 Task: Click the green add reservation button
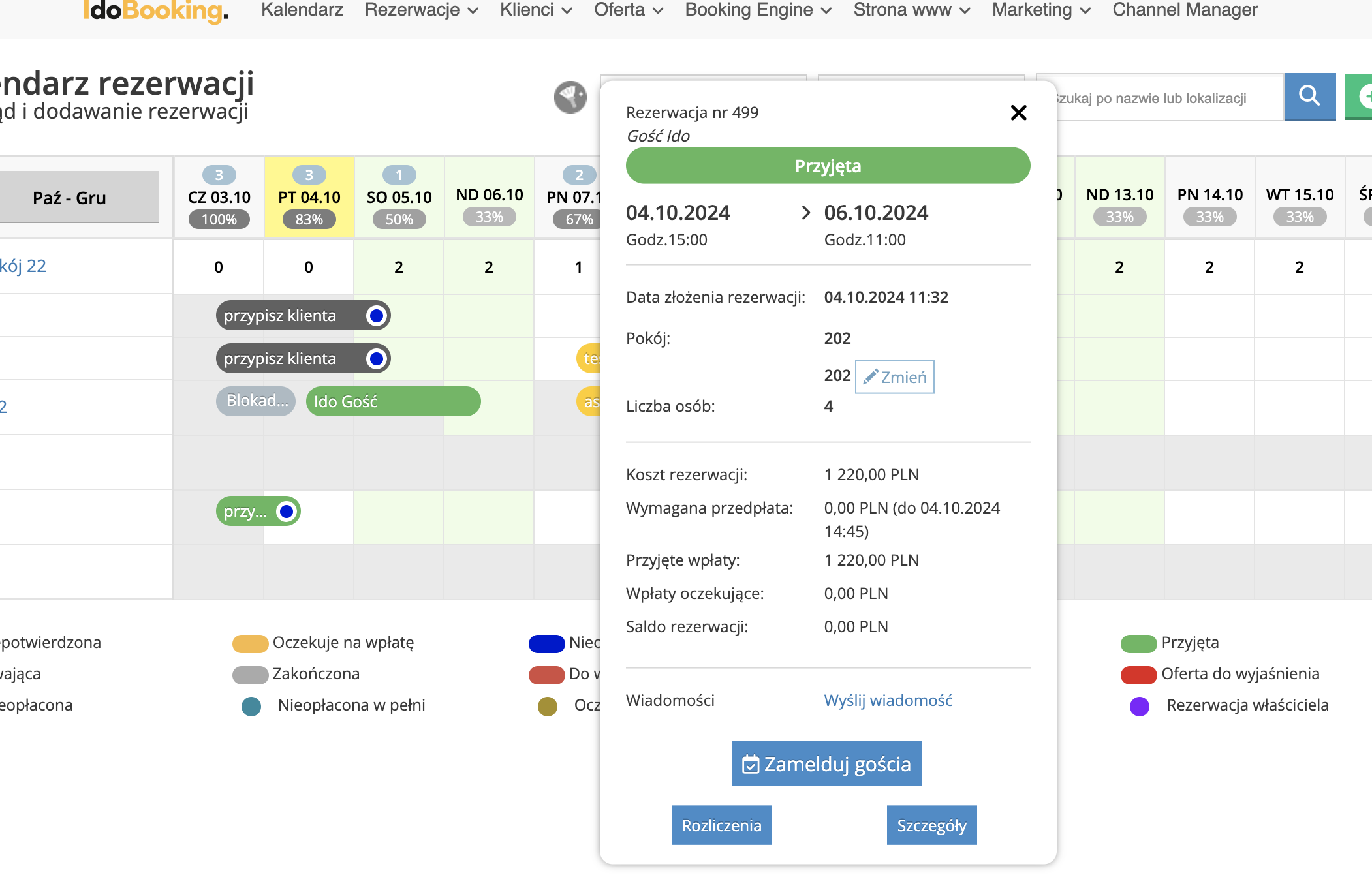(x=1360, y=97)
